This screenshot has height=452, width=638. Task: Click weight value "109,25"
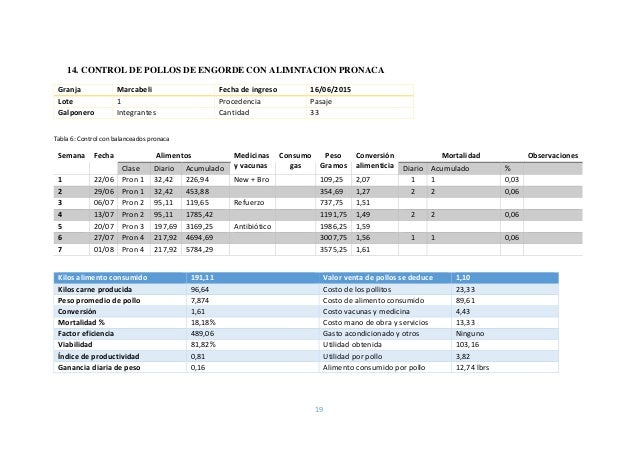click(332, 179)
